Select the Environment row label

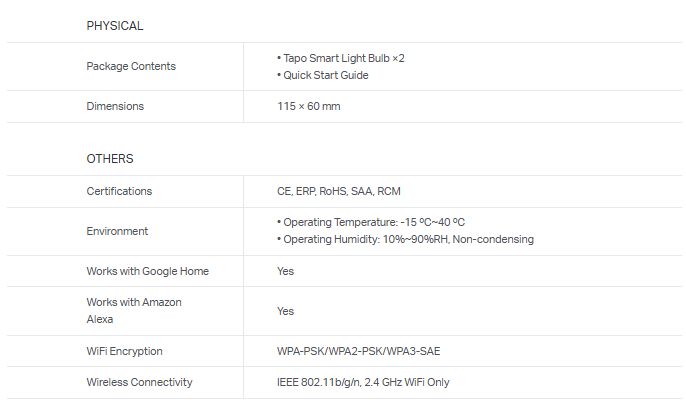point(117,231)
